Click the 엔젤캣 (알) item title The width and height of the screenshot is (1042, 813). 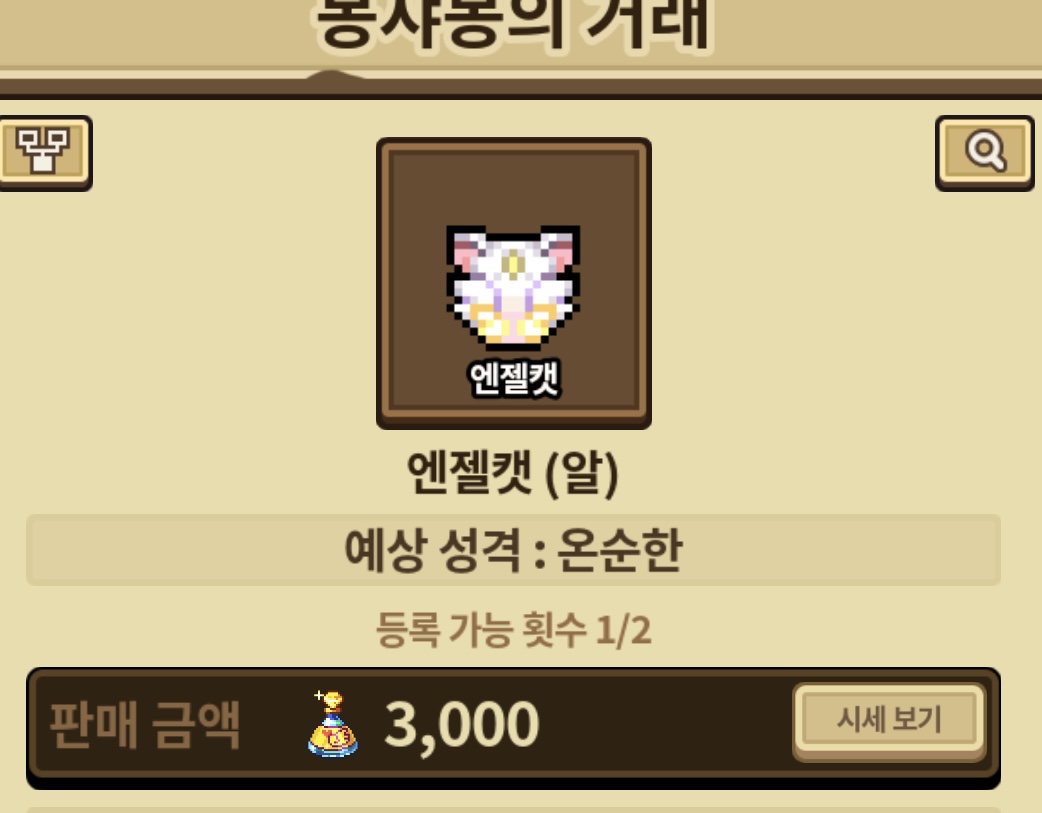click(513, 473)
